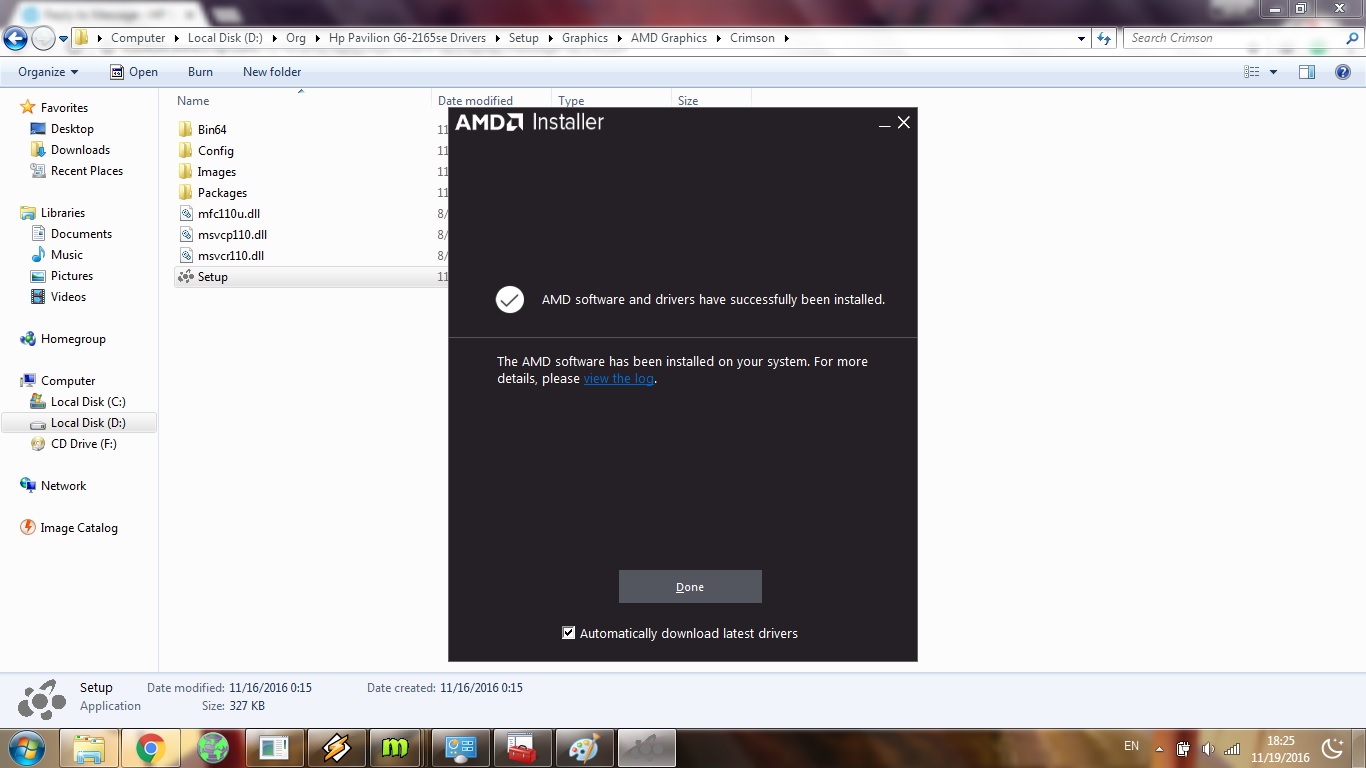
Task: Open recent locations dropdown beside navigation arrows
Action: pos(64,39)
